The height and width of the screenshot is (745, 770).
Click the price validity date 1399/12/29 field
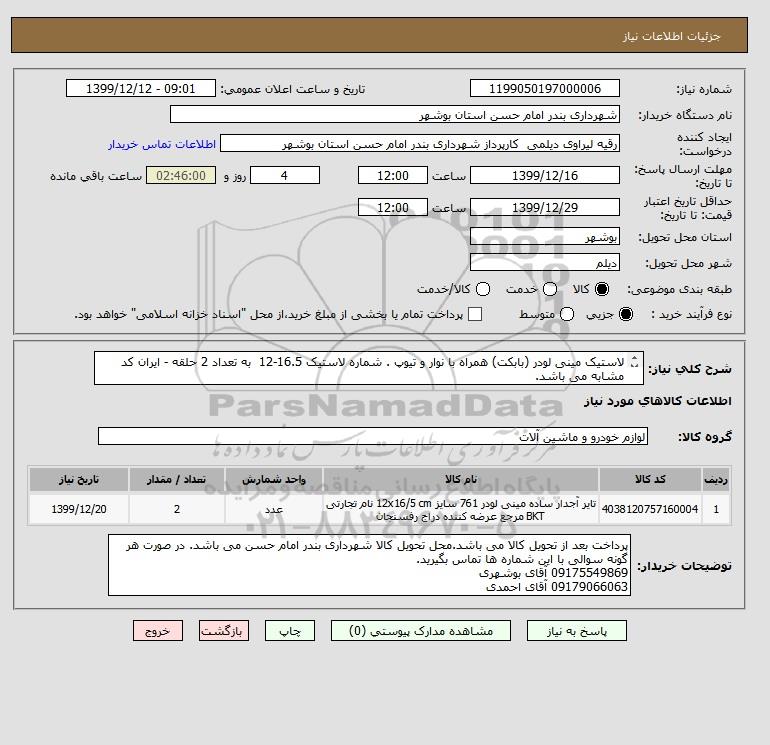click(x=545, y=207)
